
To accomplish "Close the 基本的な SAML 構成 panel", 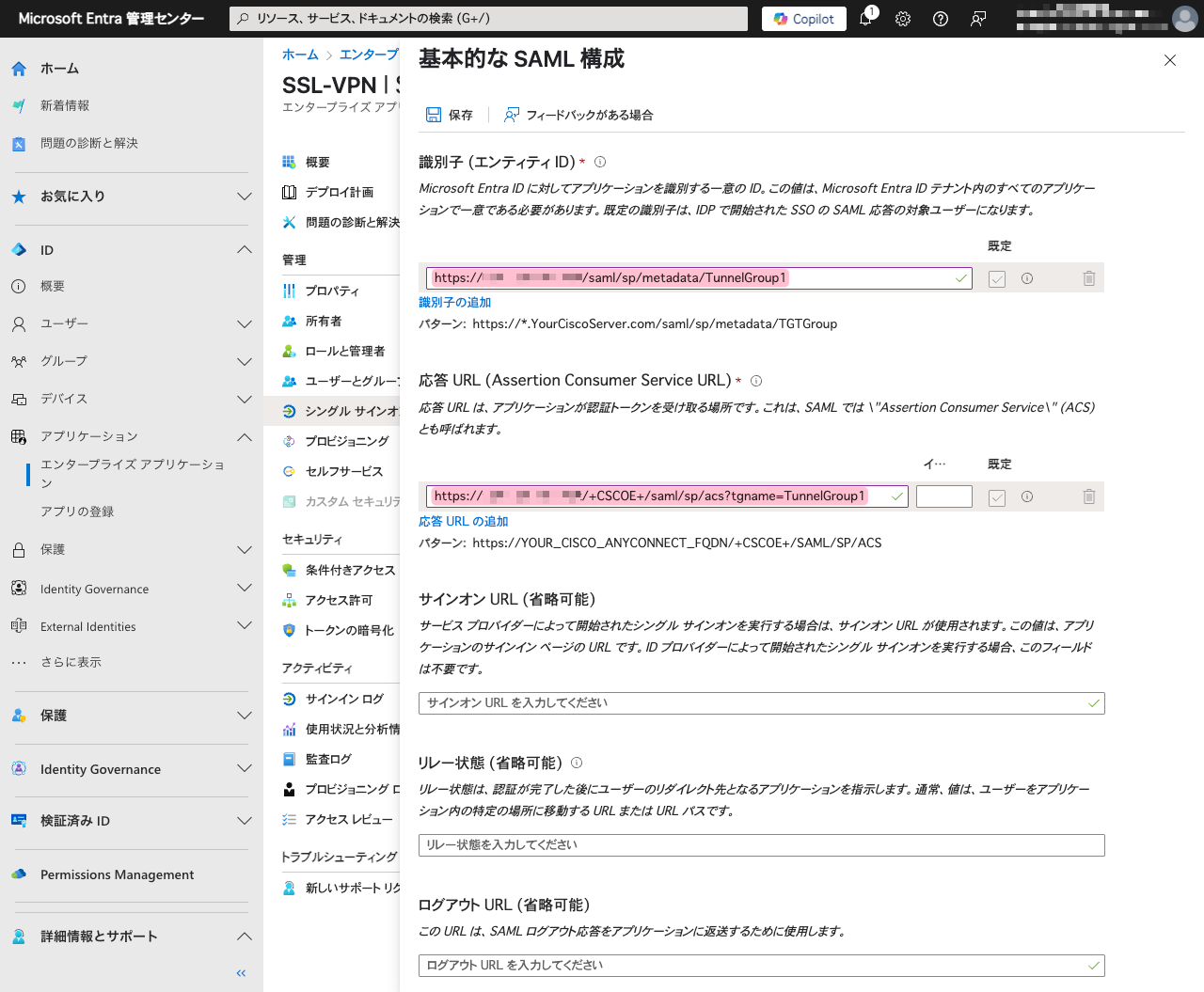I will point(1170,60).
